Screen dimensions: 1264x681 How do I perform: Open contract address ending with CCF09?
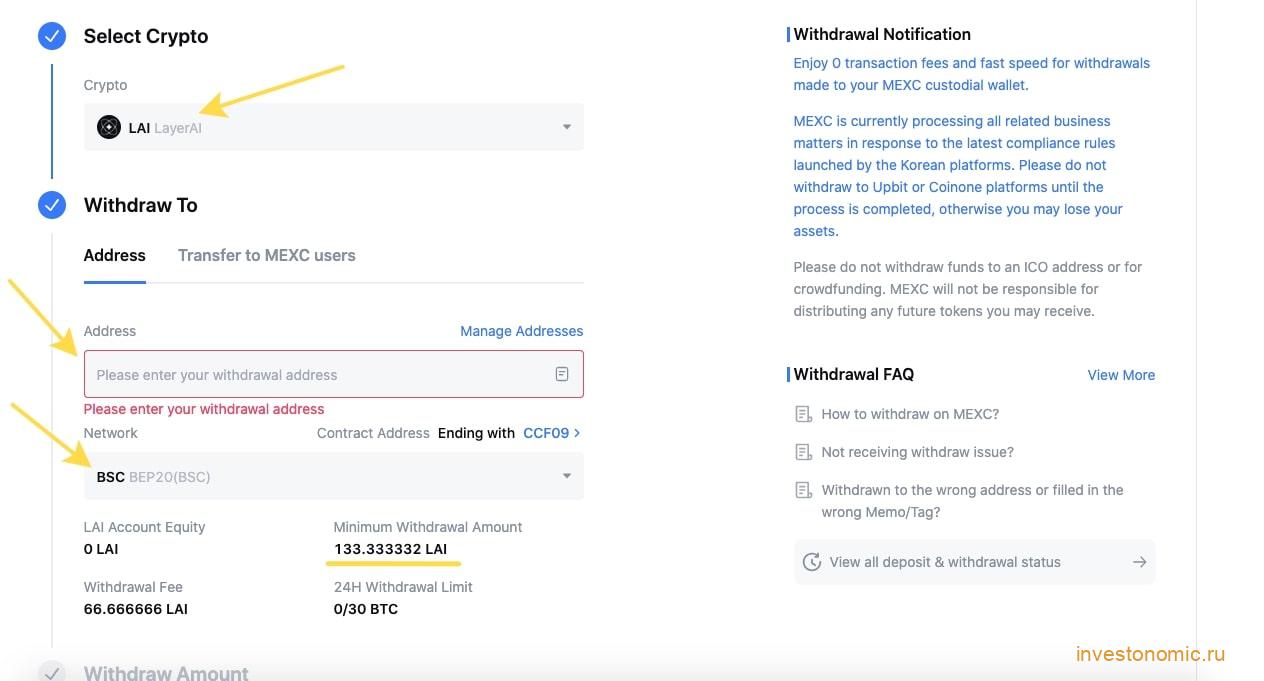pyautogui.click(x=552, y=433)
